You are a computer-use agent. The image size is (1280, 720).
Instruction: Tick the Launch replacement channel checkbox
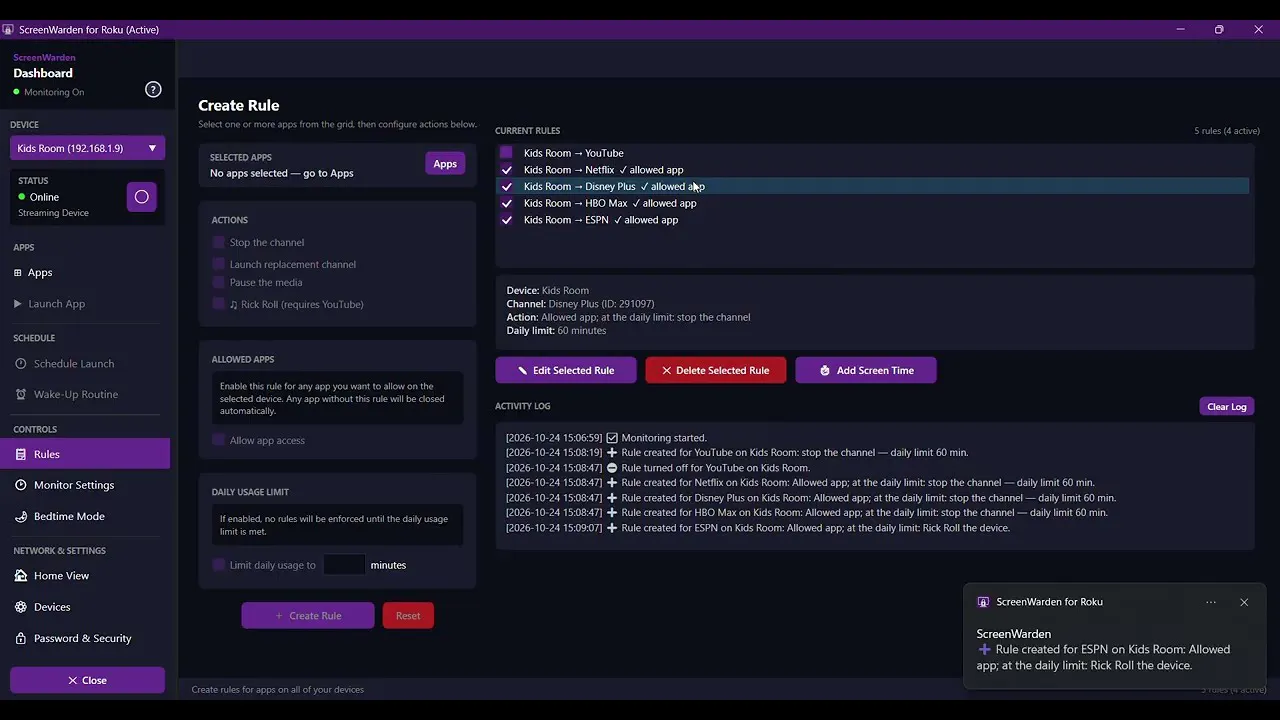point(219,264)
